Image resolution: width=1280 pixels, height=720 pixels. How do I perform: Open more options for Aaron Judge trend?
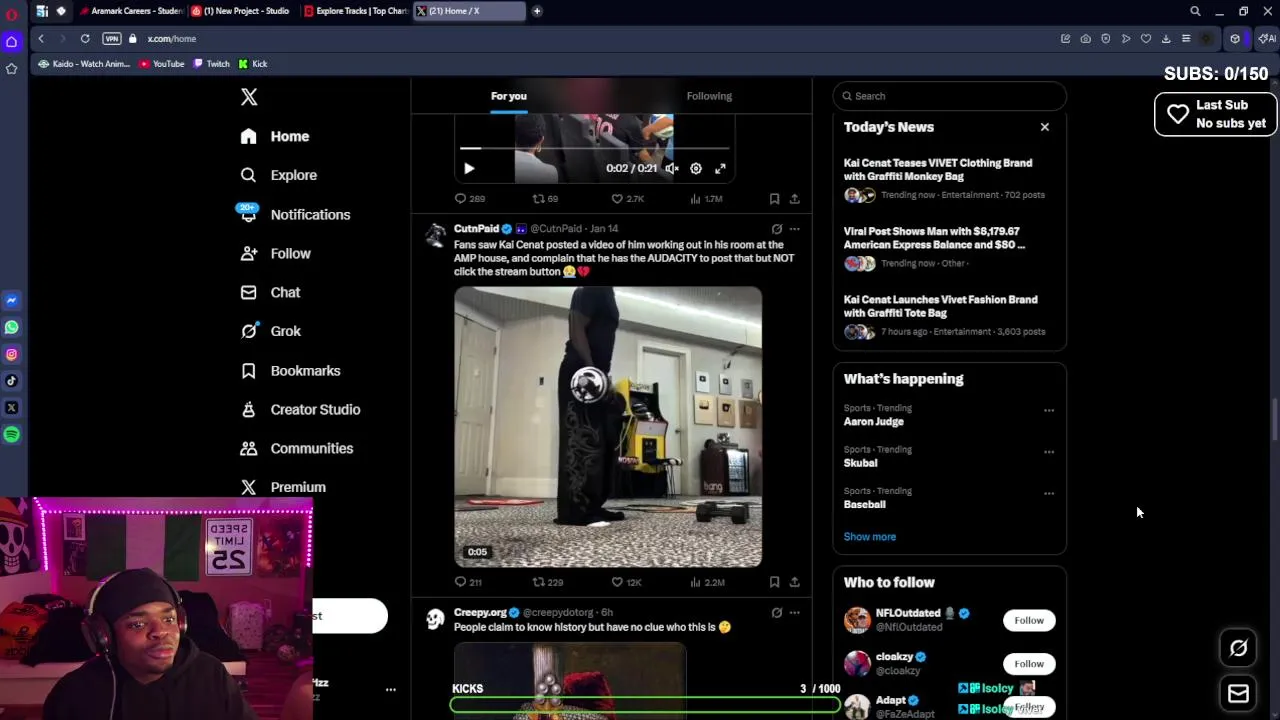(x=1049, y=410)
